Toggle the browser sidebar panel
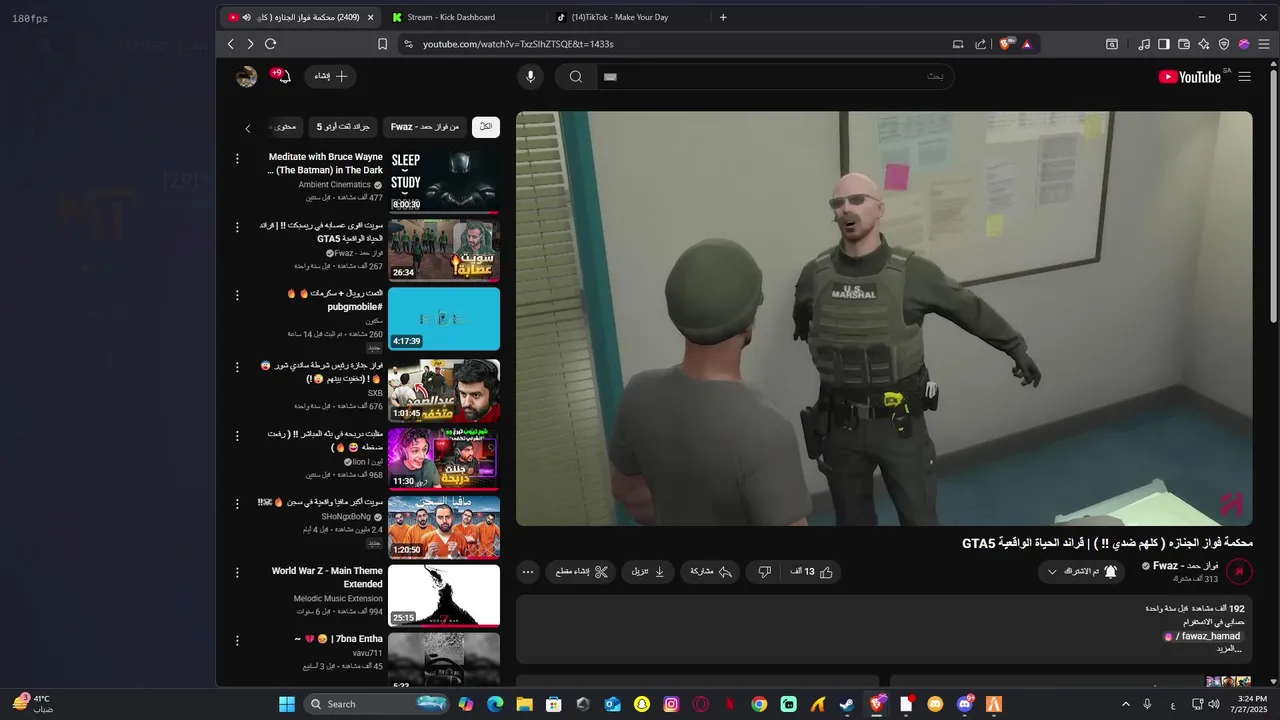1280x720 pixels. [1164, 44]
